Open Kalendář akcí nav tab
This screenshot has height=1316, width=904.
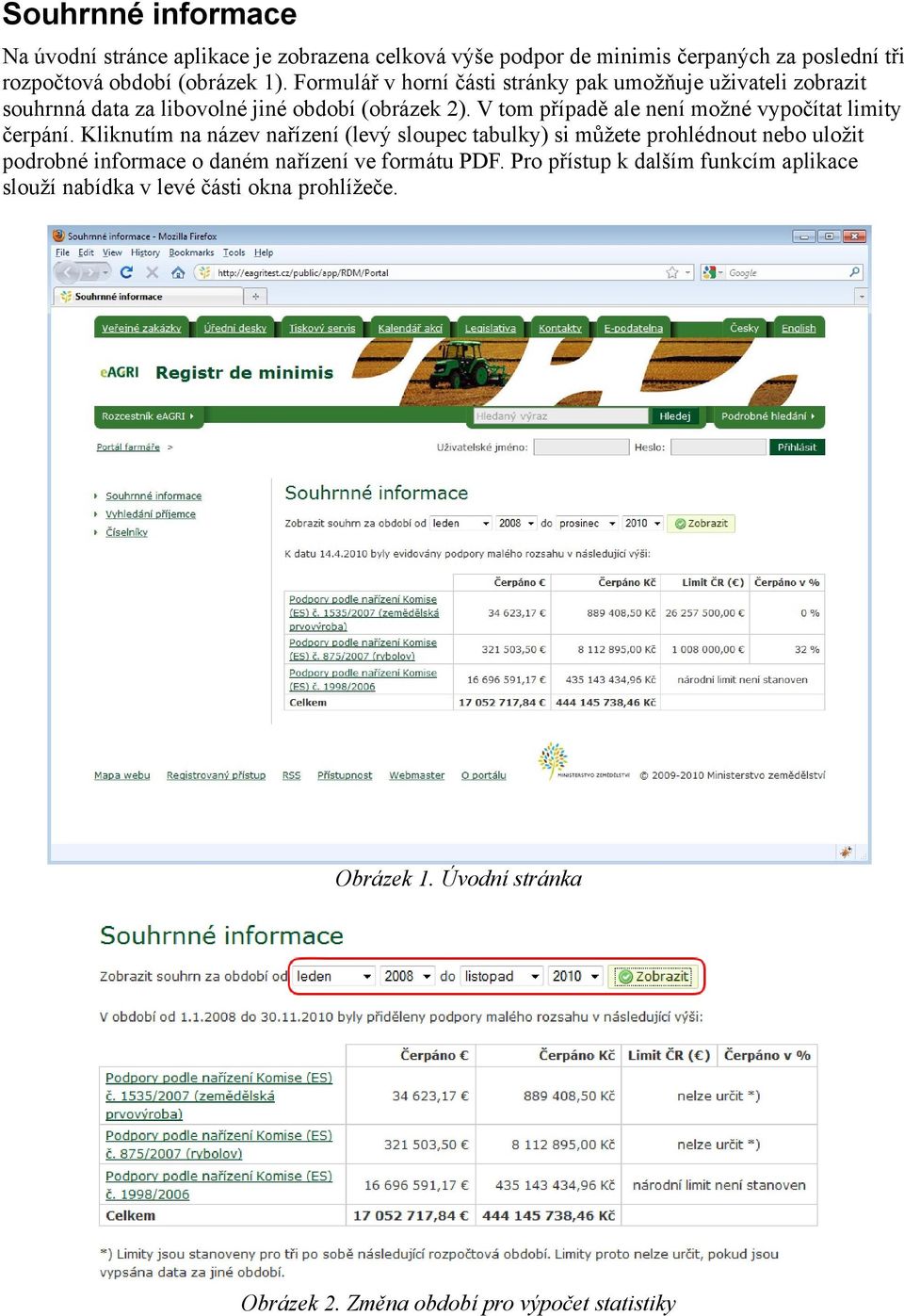tap(410, 327)
